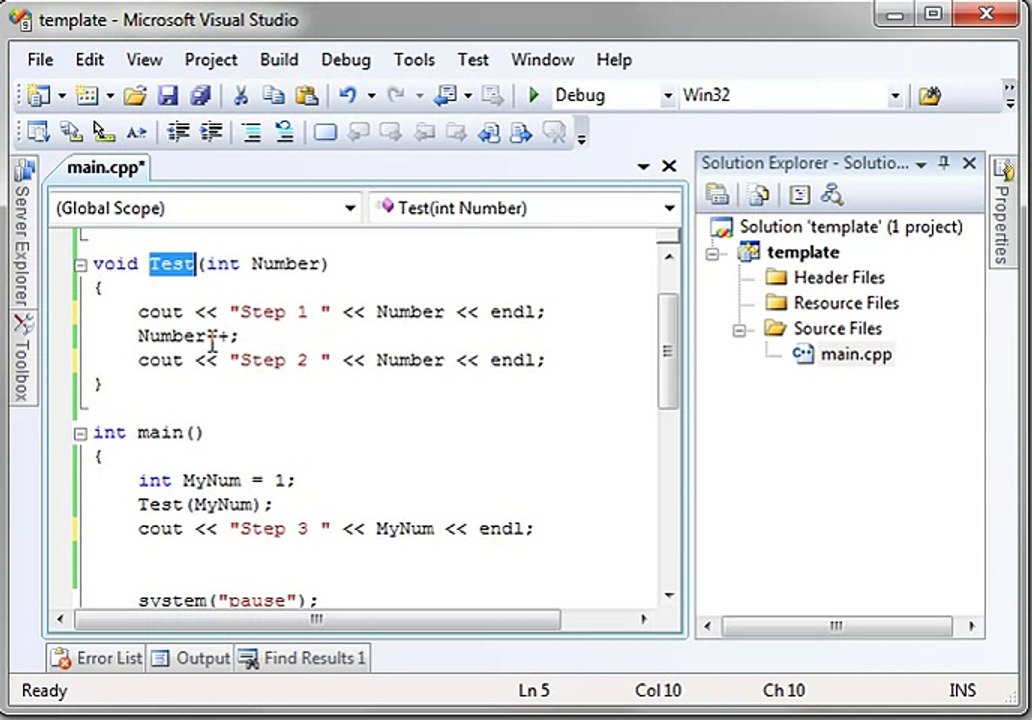Toggle Show All Files in Solution Explorer

tap(759, 194)
